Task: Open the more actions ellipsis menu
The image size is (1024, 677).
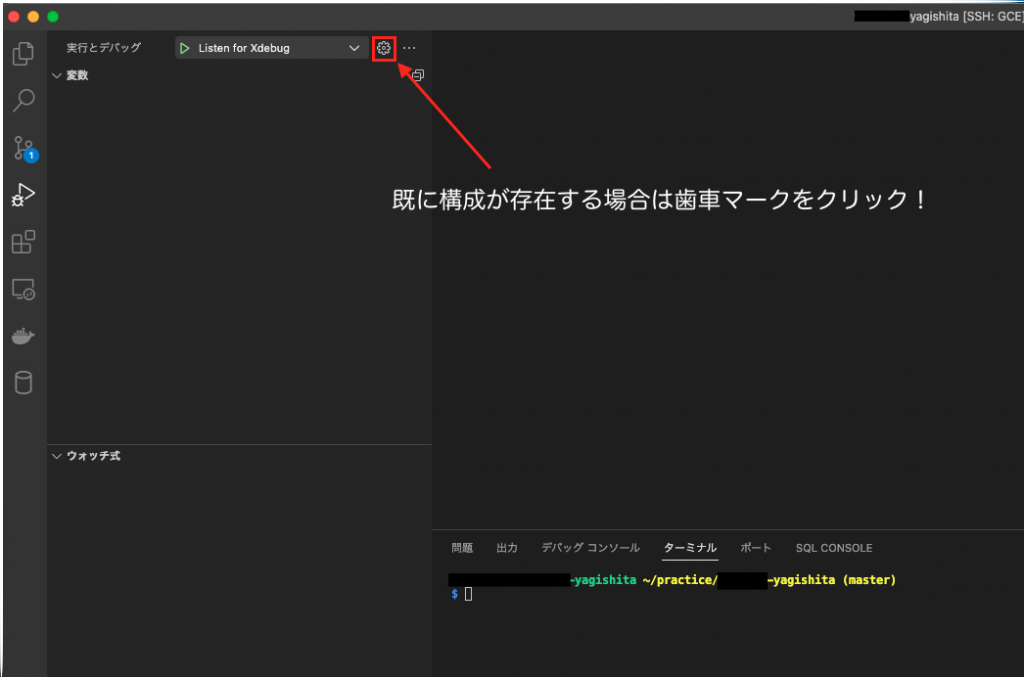Action: pos(409,48)
